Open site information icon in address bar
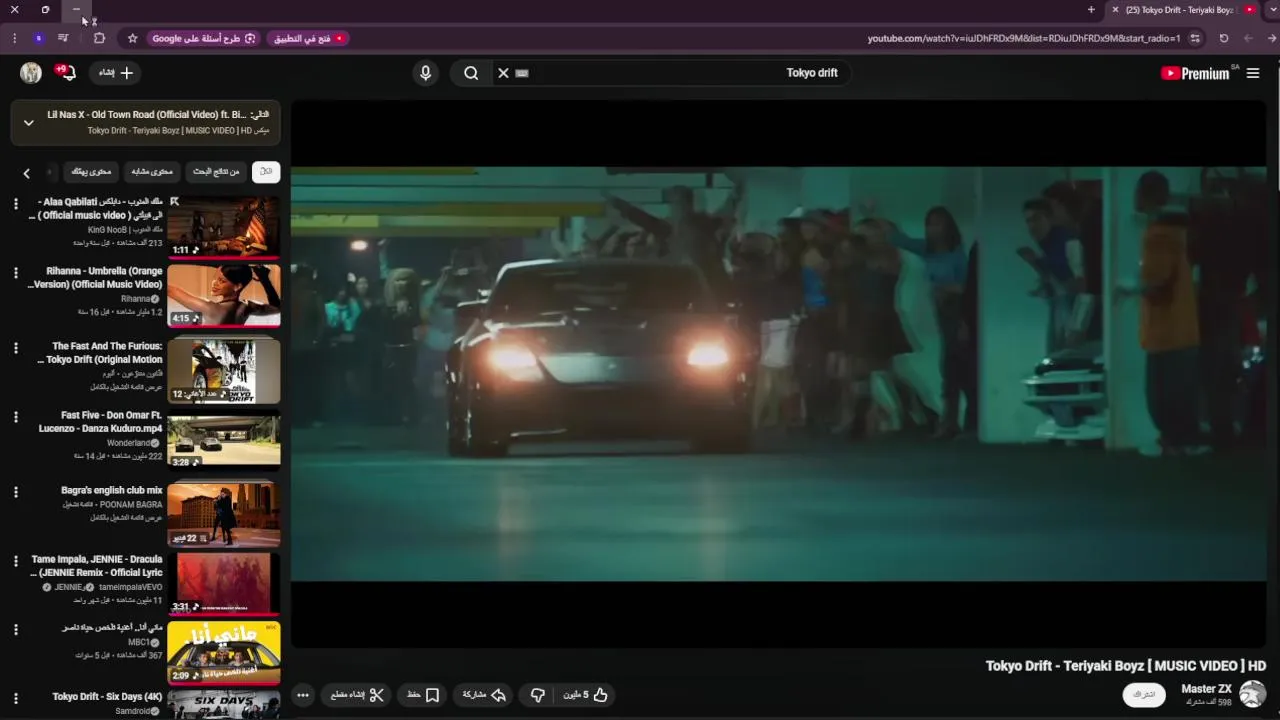Viewport: 1280px width, 720px height. (1195, 38)
